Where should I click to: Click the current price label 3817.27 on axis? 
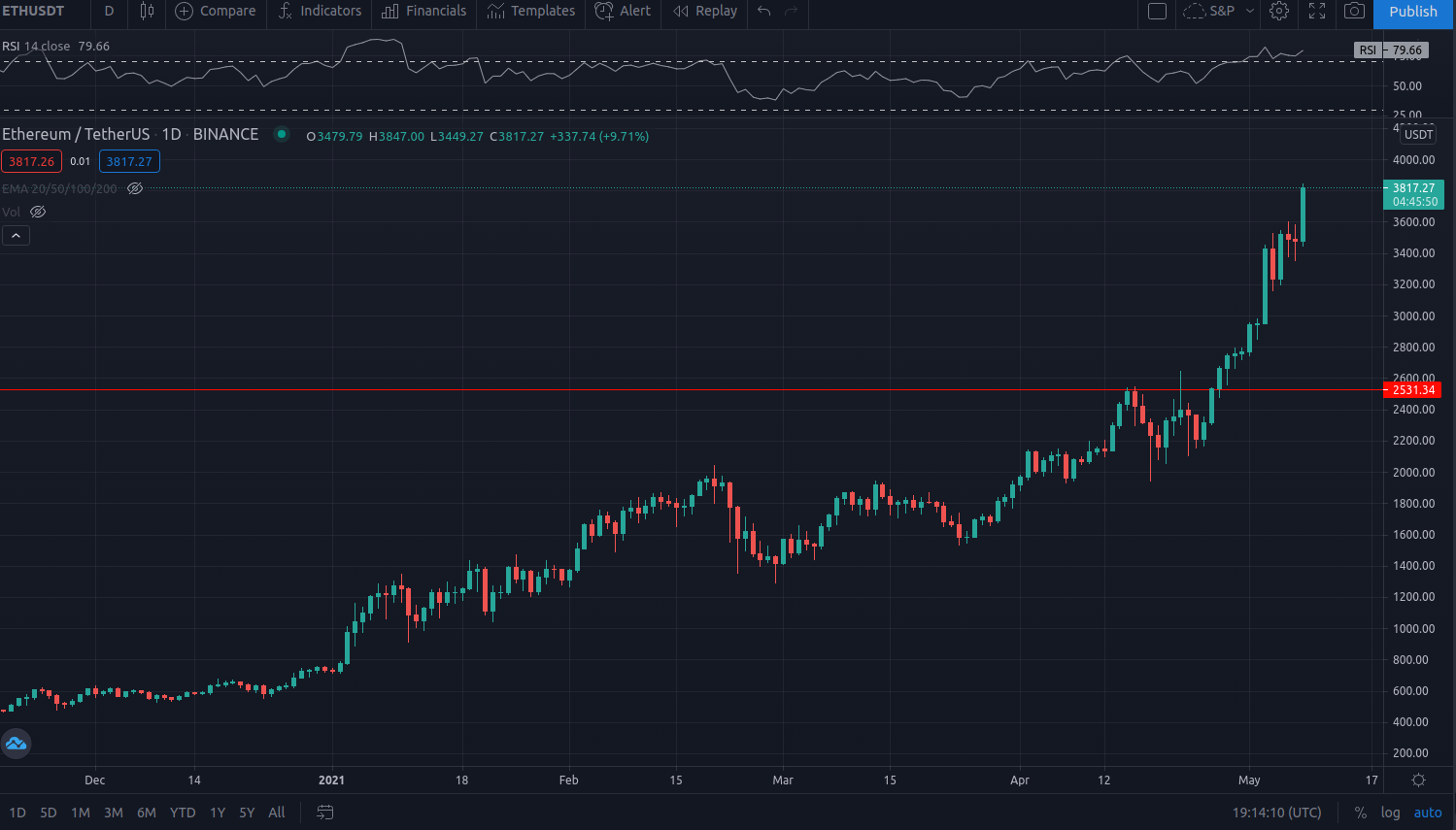pyautogui.click(x=1413, y=195)
